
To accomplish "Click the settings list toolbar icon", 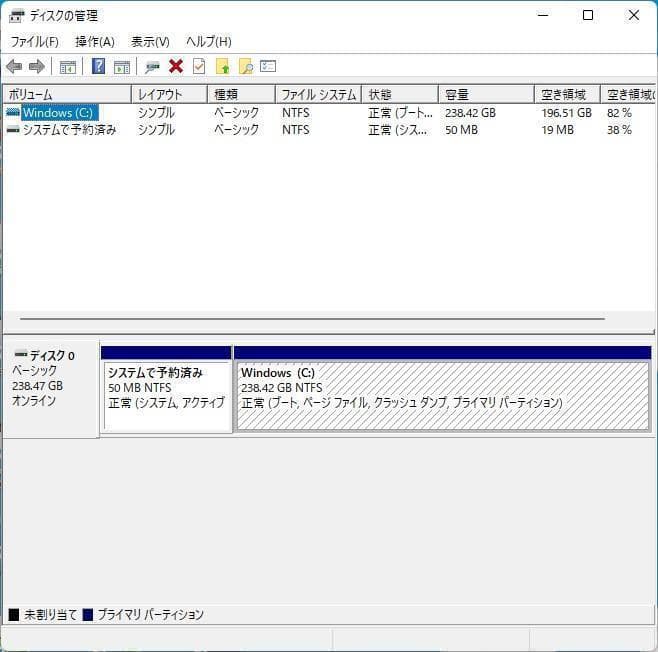I will pos(268,66).
